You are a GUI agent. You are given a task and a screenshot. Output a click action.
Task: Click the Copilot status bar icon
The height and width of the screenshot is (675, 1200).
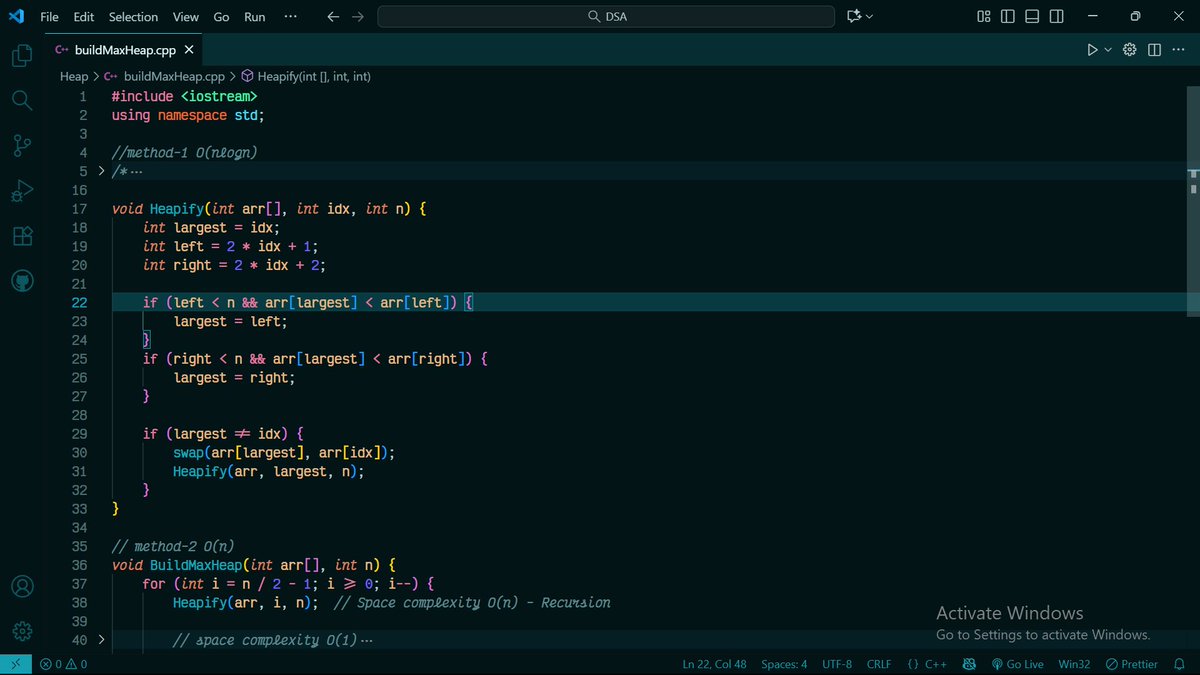click(x=969, y=664)
